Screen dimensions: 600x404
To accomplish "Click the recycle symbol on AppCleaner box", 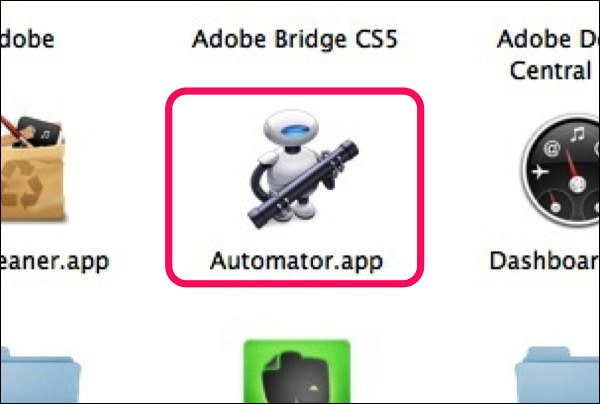I will pos(24,184).
